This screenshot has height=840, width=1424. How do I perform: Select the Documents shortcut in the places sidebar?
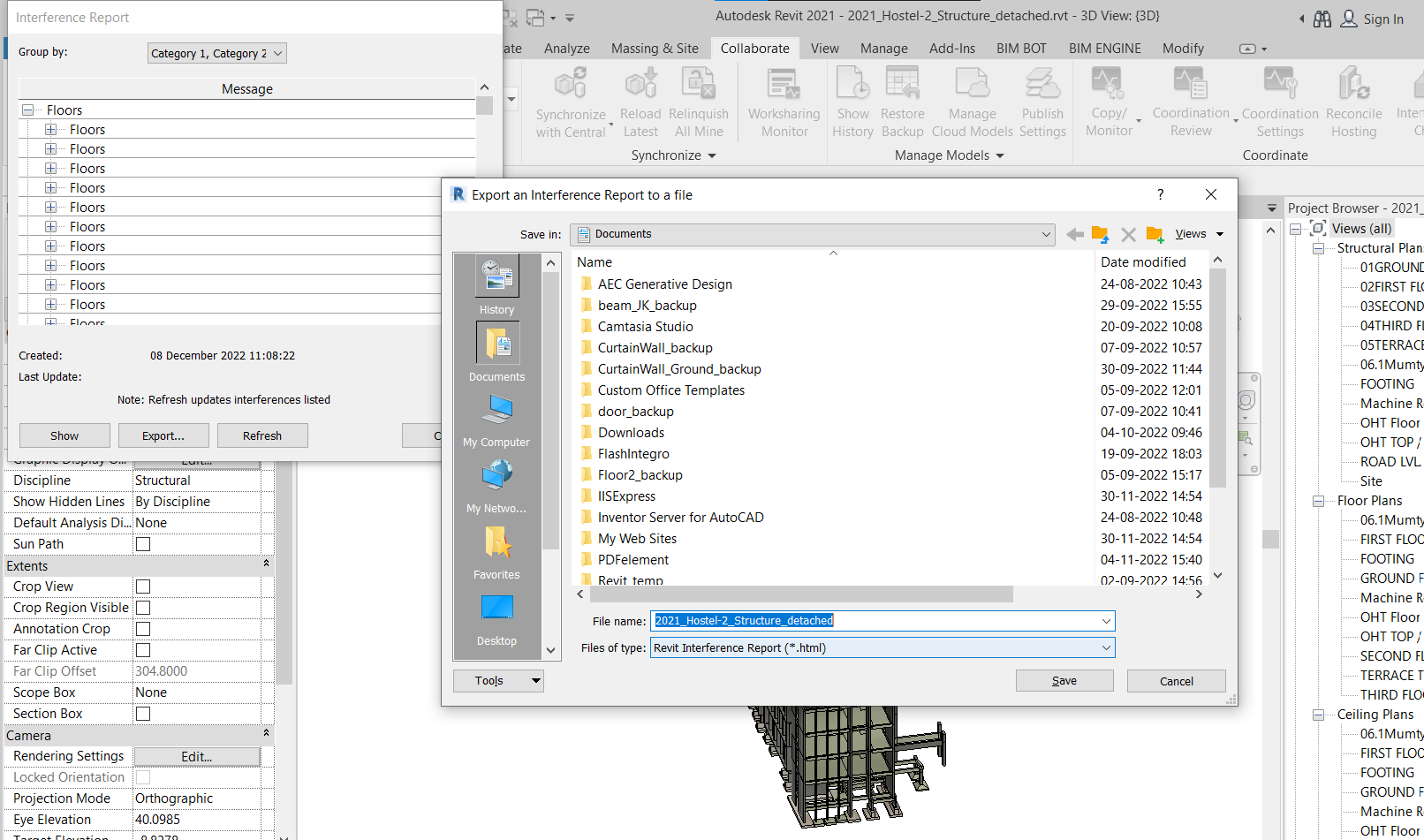497,352
